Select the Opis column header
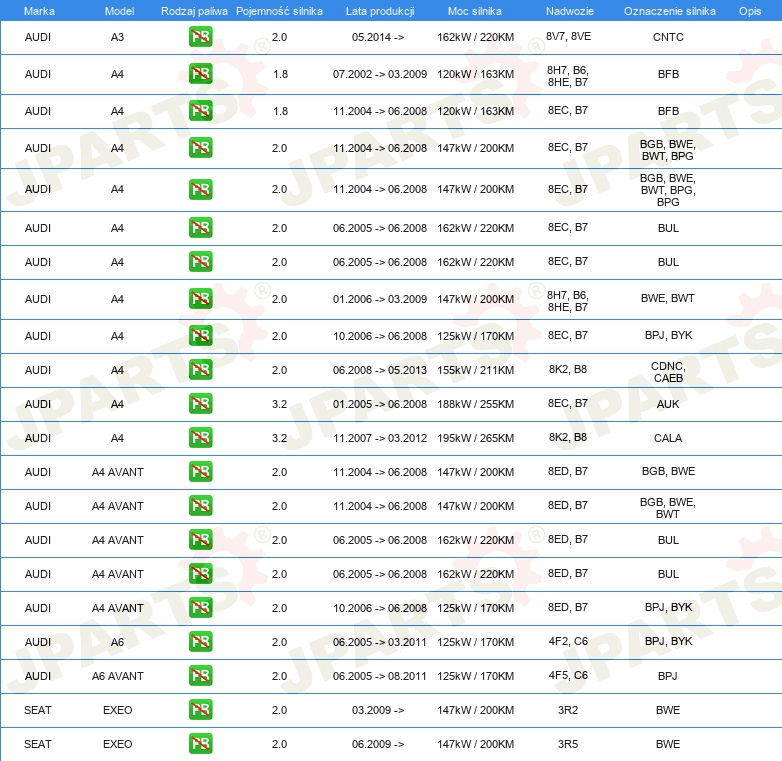This screenshot has height=761, width=782. point(750,11)
